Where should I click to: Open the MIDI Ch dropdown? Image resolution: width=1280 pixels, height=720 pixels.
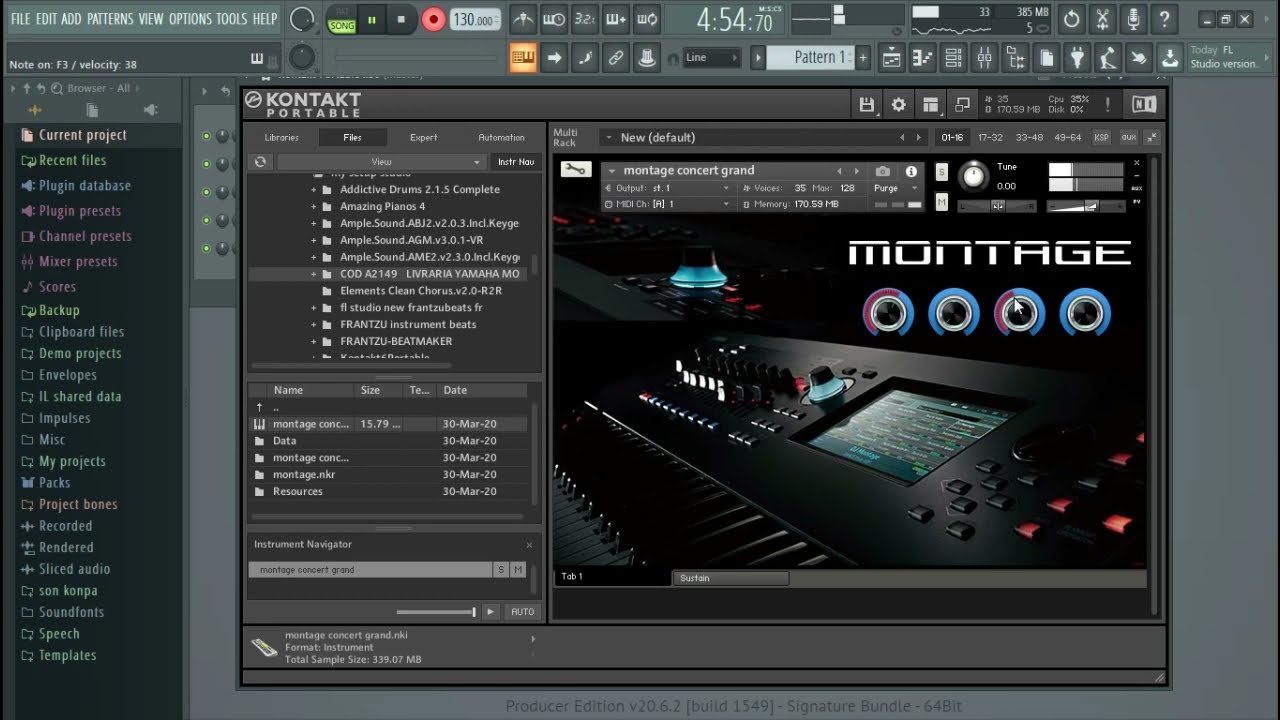coord(668,204)
